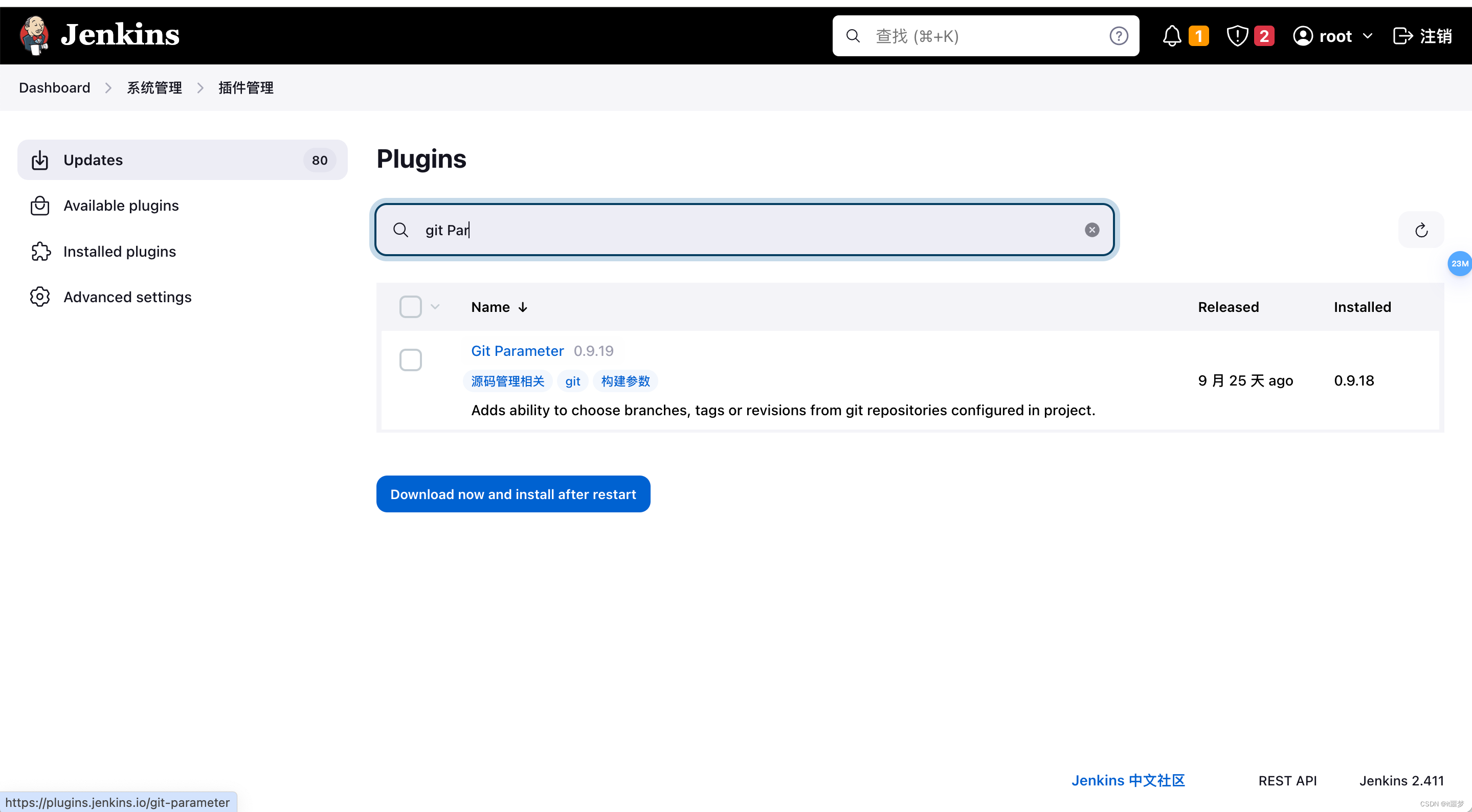Toggle the select-all plugins checkbox

411,307
